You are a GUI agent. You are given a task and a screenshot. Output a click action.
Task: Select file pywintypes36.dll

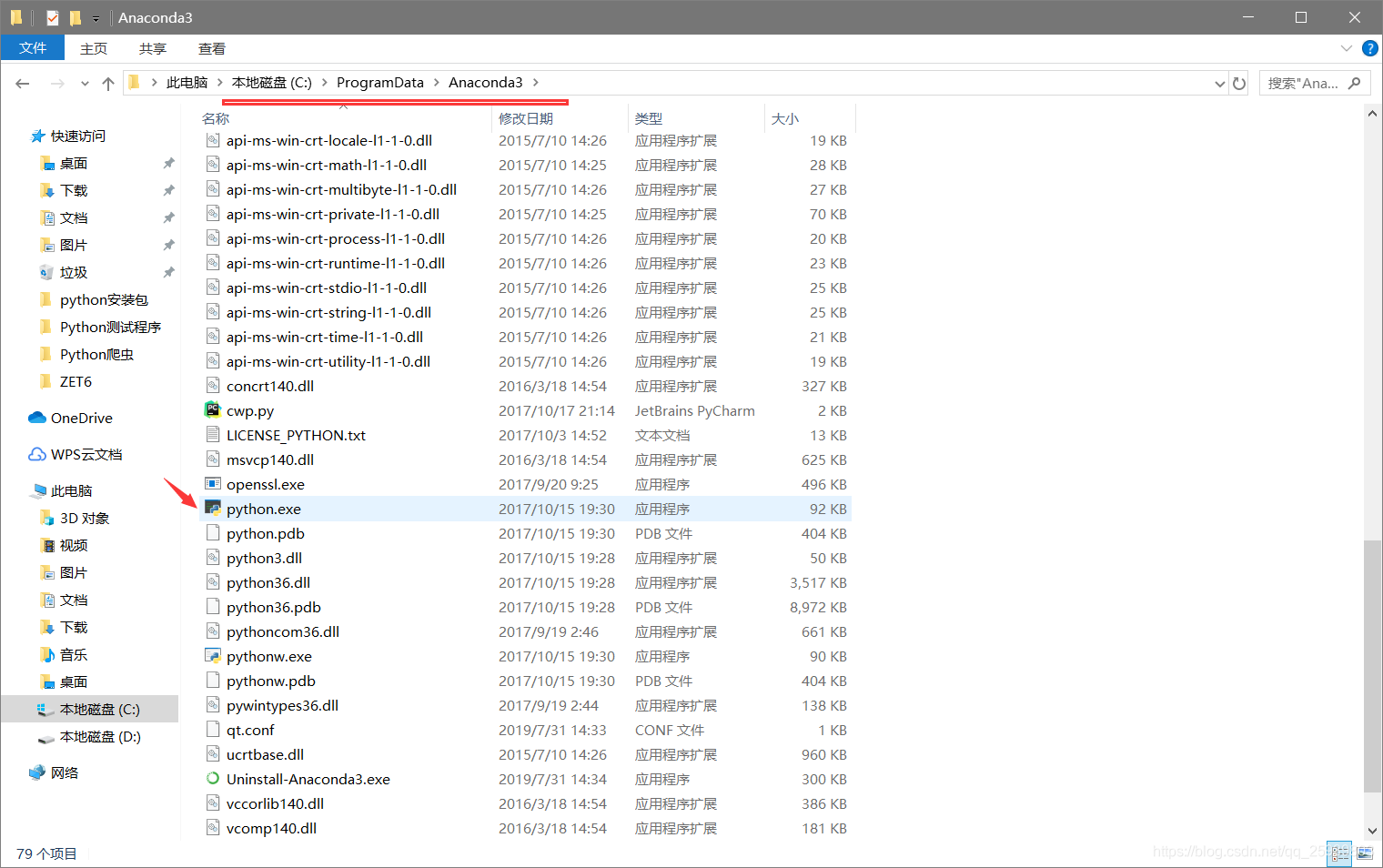point(282,706)
